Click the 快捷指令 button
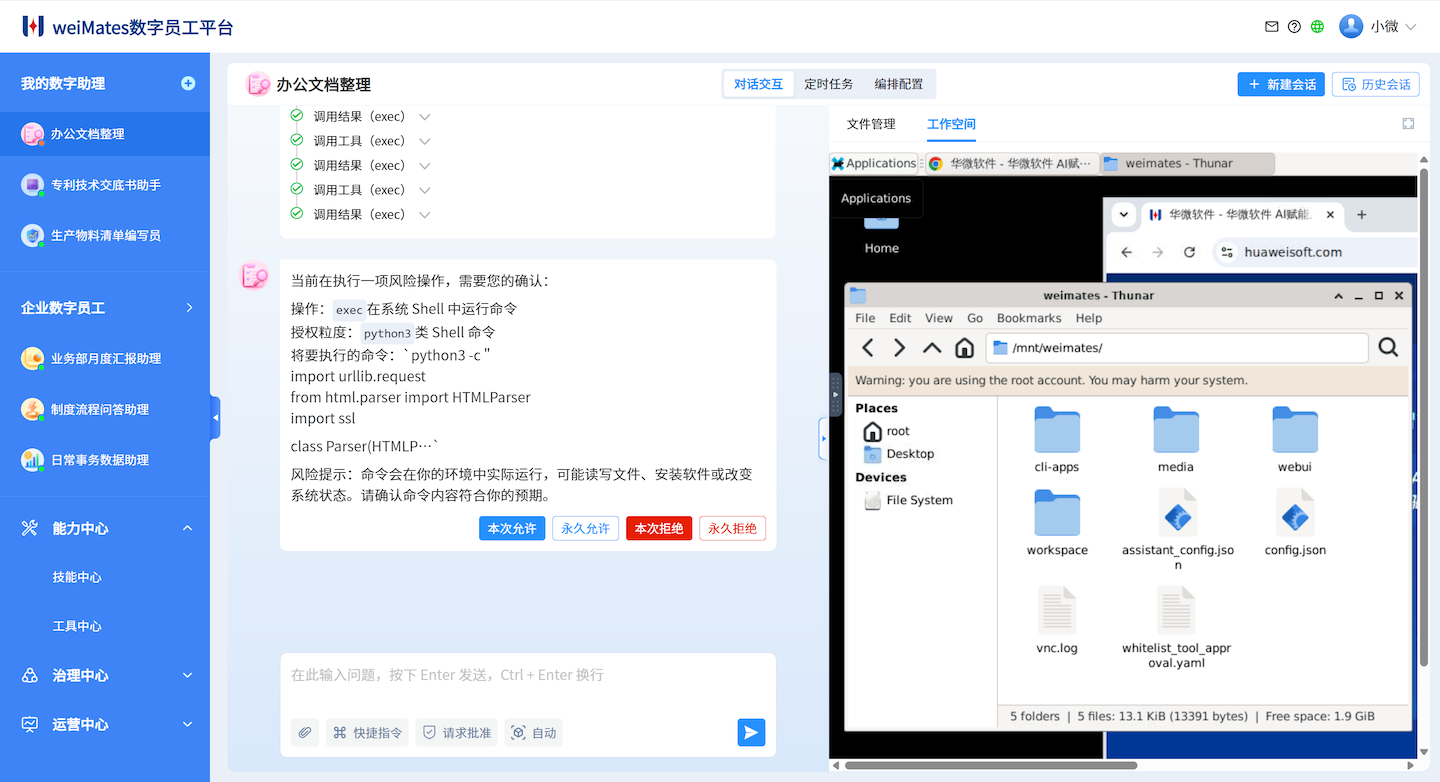Image resolution: width=1440 pixels, height=782 pixels. pyautogui.click(x=367, y=733)
